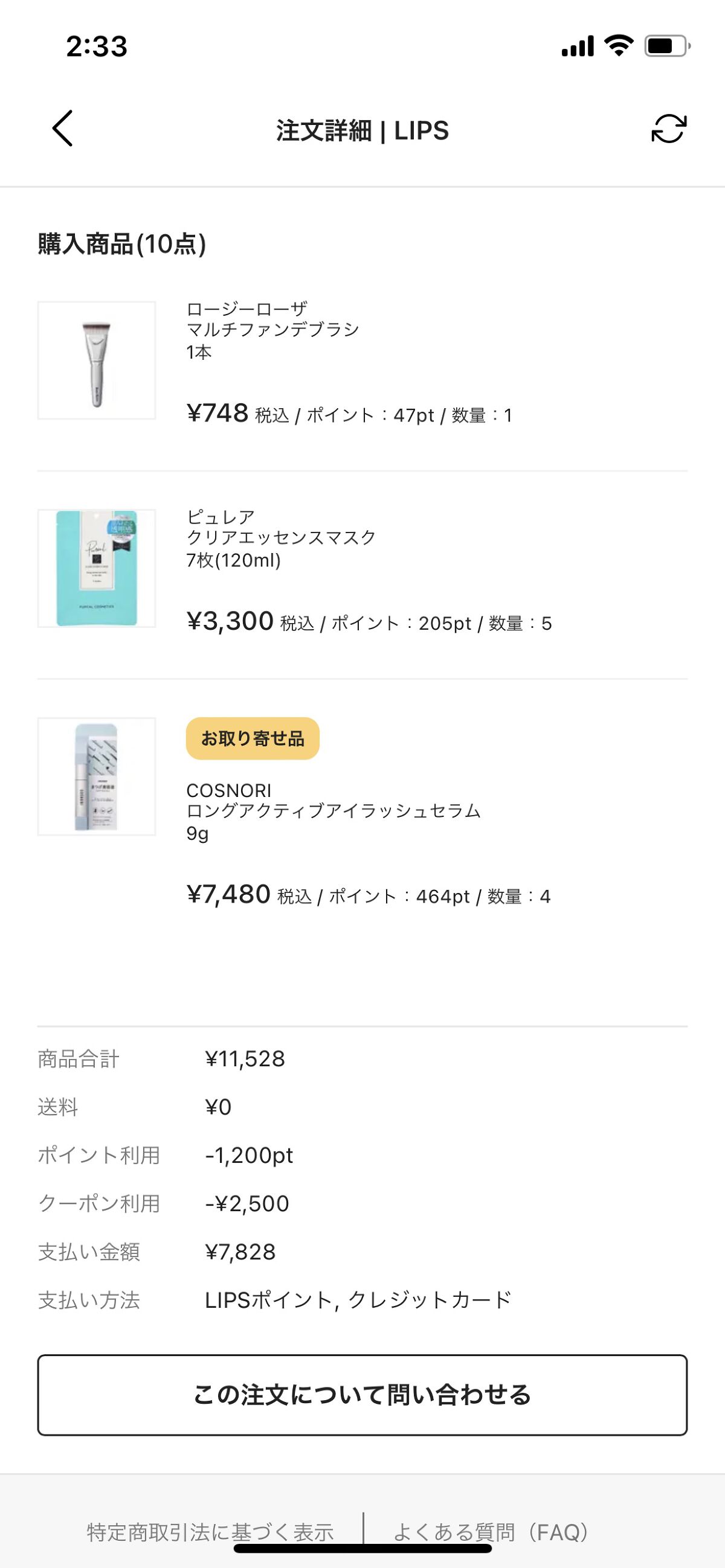Tap the -¥2,500 coupon discount value
This screenshot has width=725, height=1568.
[x=246, y=1203]
